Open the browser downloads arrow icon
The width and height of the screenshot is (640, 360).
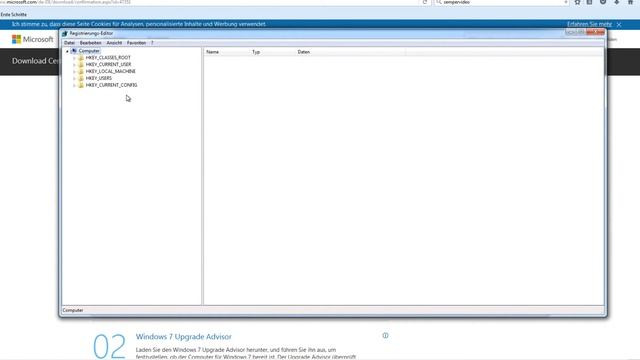point(617,2)
